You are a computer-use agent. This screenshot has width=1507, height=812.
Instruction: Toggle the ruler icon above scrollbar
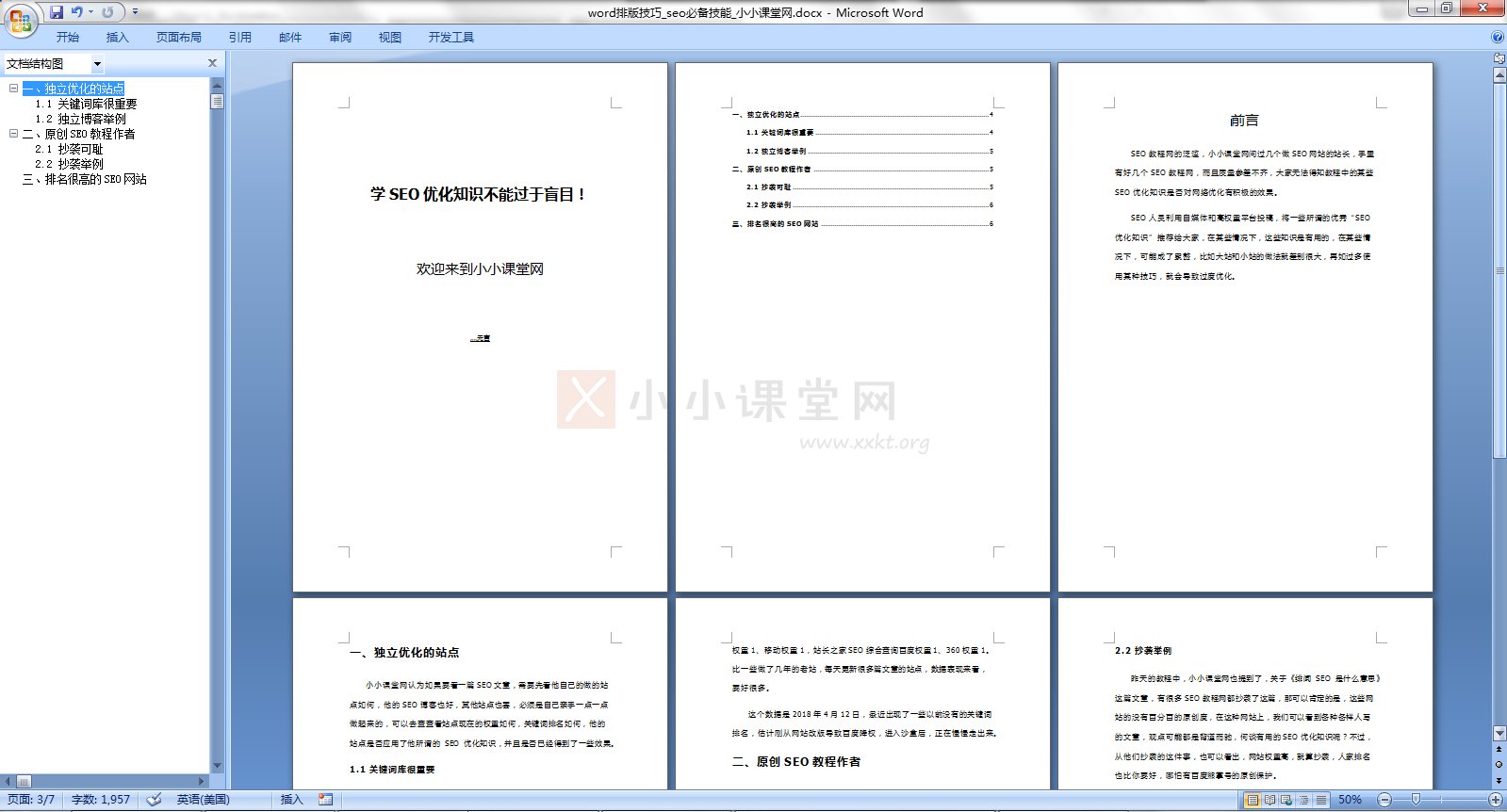pyautogui.click(x=1499, y=58)
